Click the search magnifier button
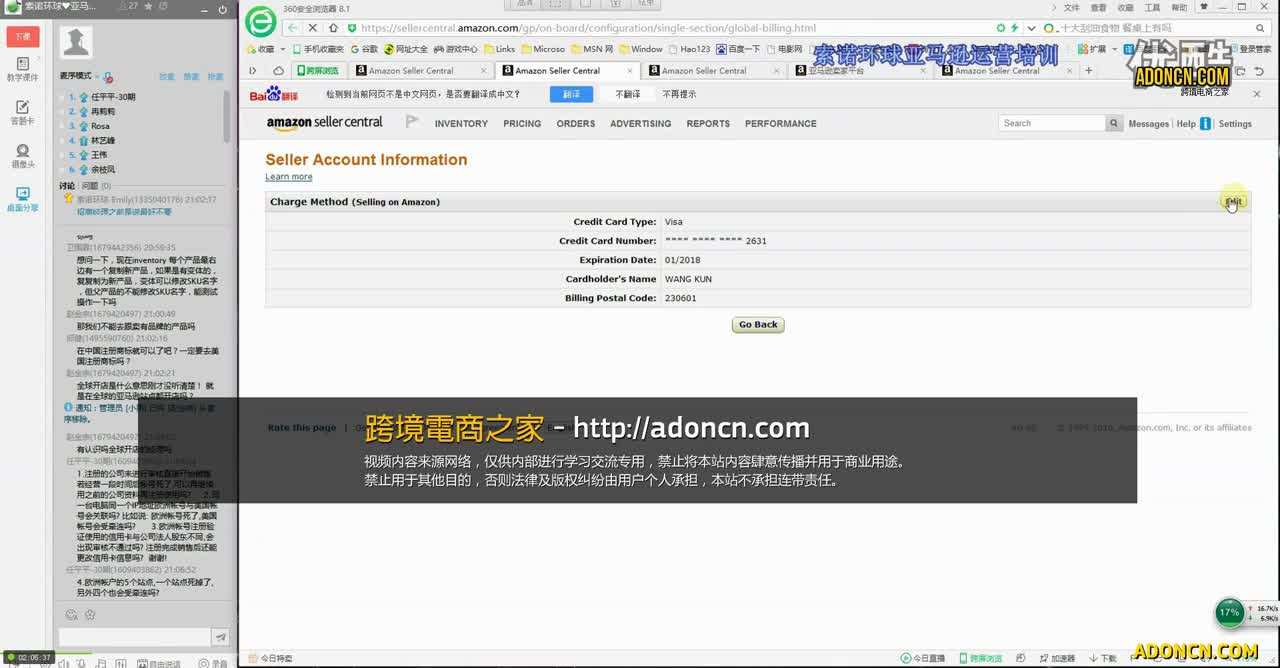 coord(1114,123)
